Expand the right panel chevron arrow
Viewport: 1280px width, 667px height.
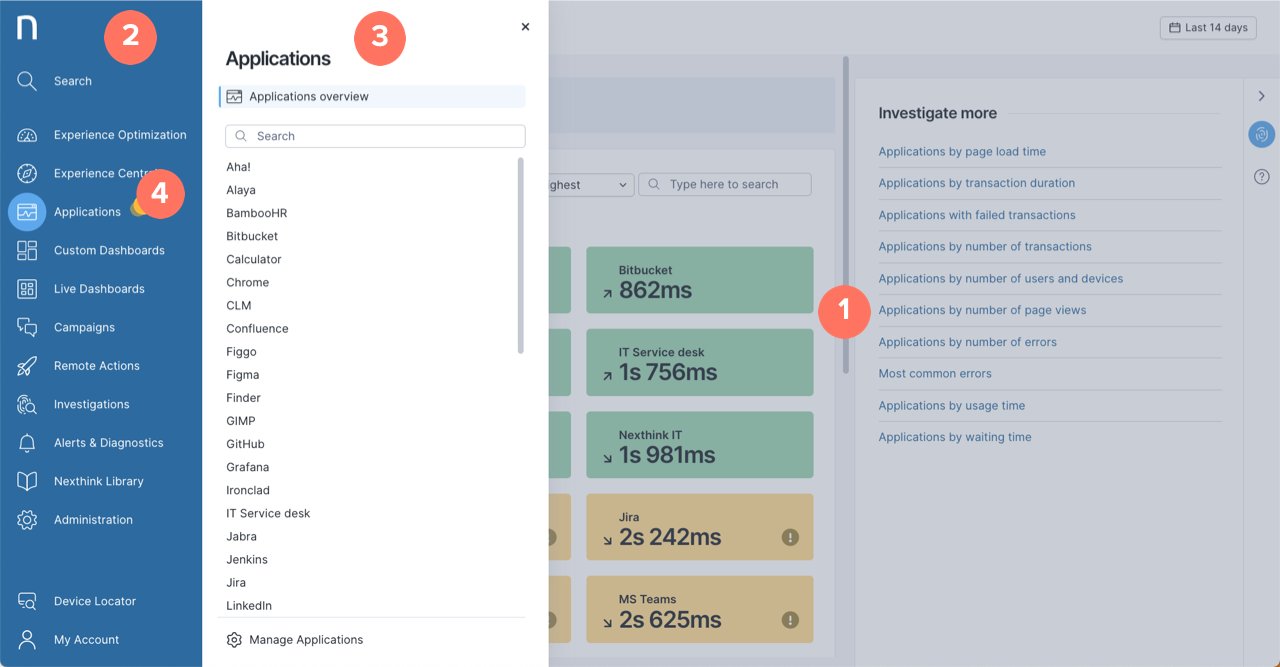1261,96
